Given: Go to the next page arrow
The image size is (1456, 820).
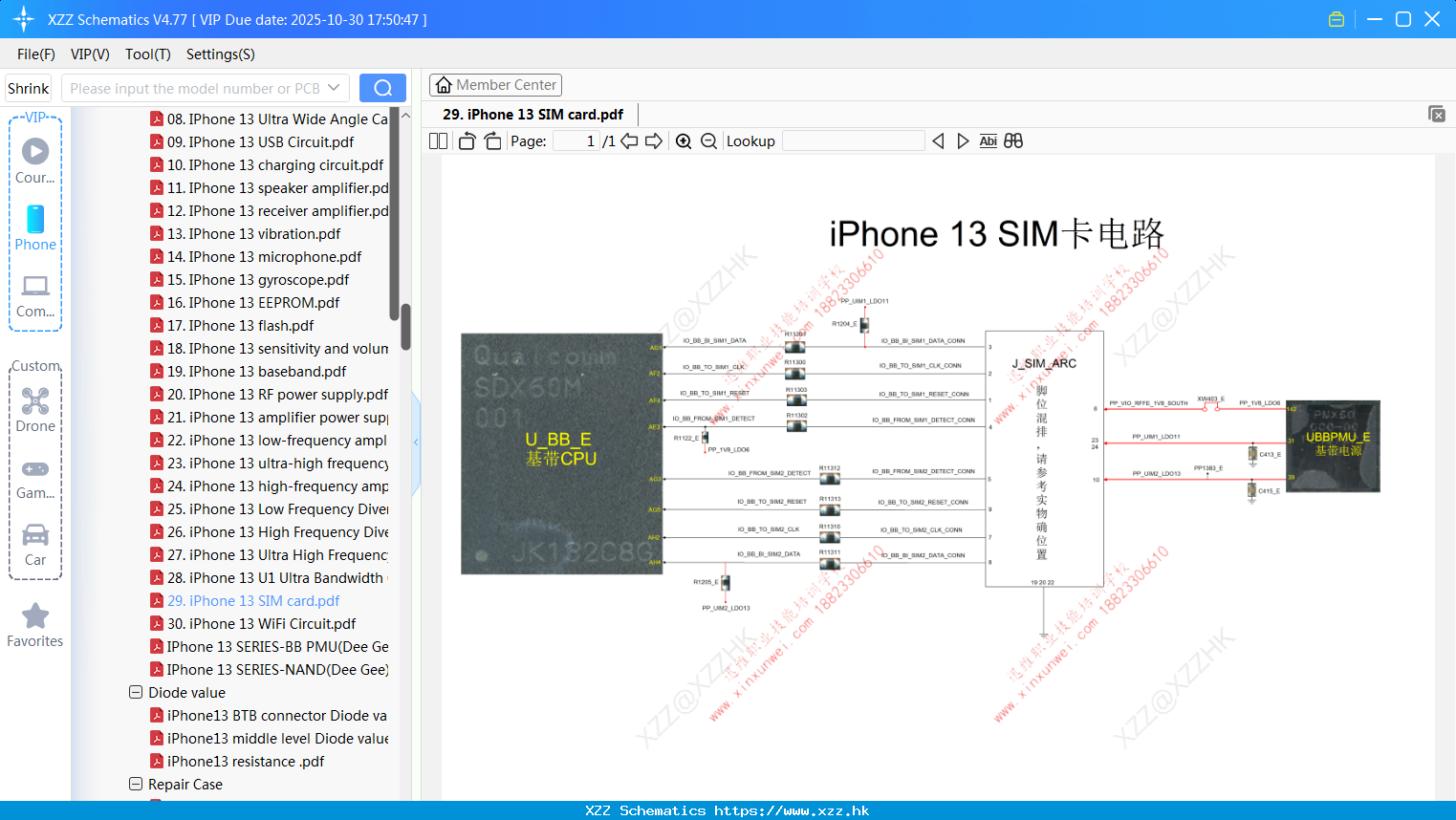Looking at the screenshot, I should [654, 141].
